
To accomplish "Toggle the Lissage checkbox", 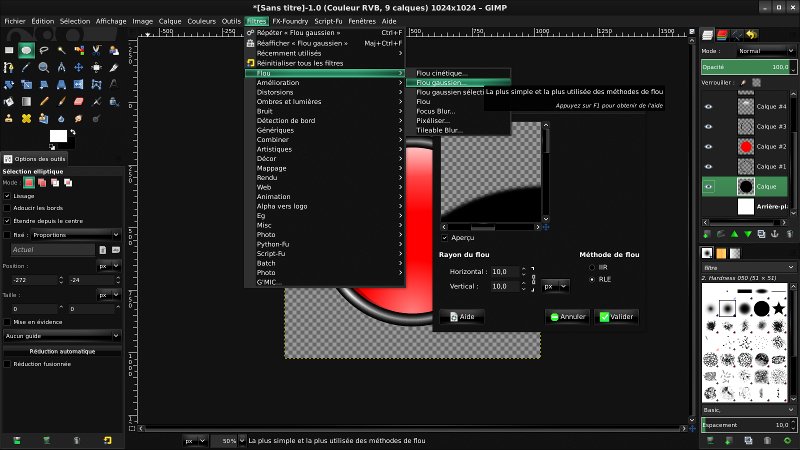I will [7, 196].
